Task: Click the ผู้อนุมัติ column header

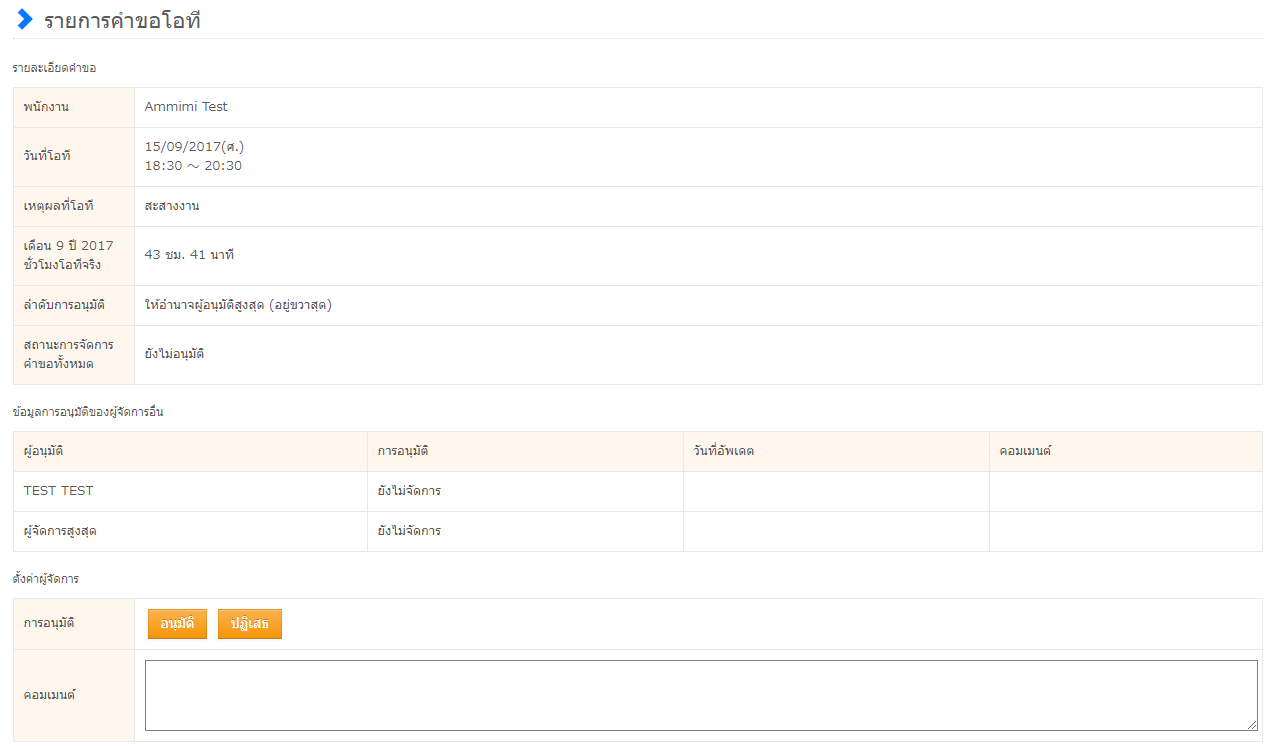Action: click(x=44, y=452)
